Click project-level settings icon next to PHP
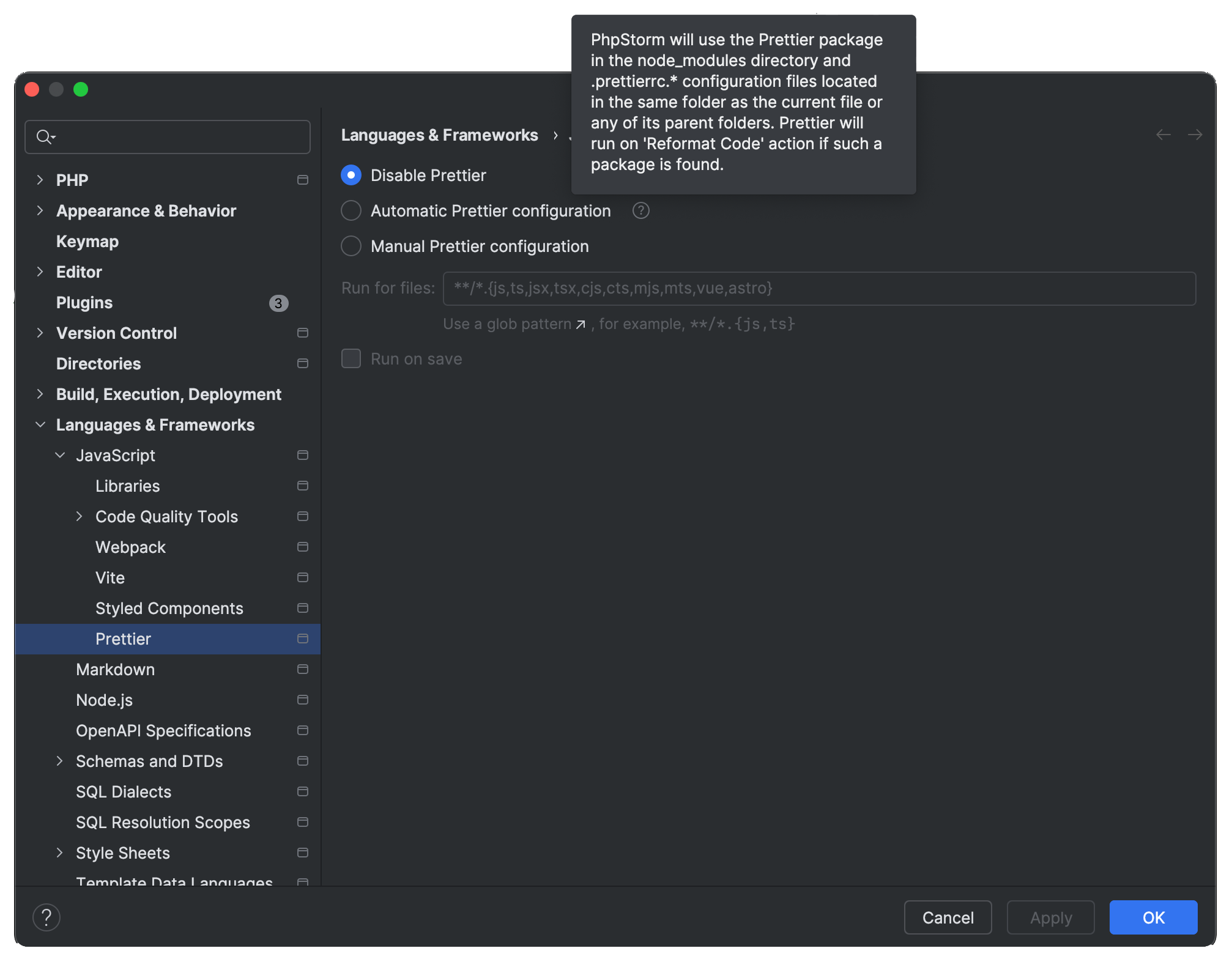The width and height of the screenshot is (1232, 970). click(x=302, y=180)
